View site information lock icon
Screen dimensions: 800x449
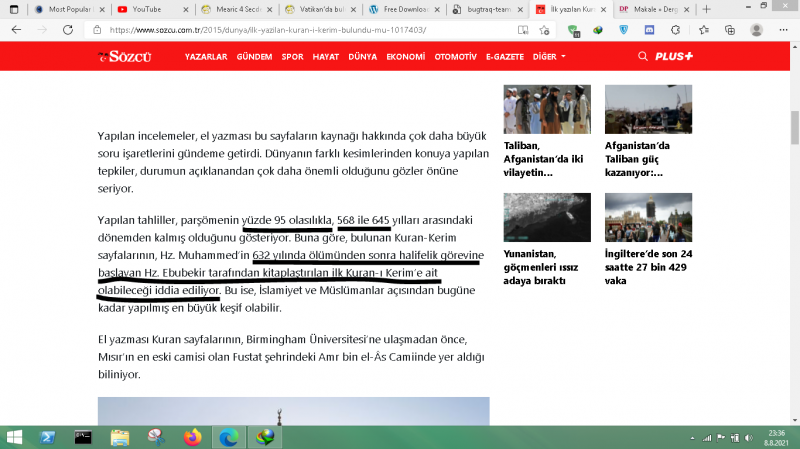point(97,30)
